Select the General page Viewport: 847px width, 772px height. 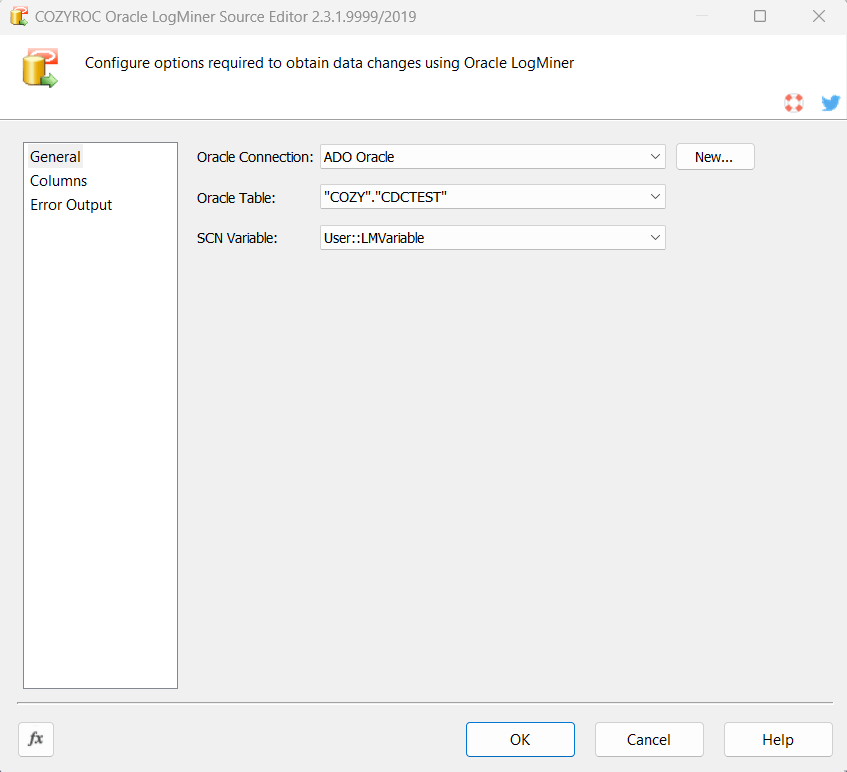click(55, 157)
